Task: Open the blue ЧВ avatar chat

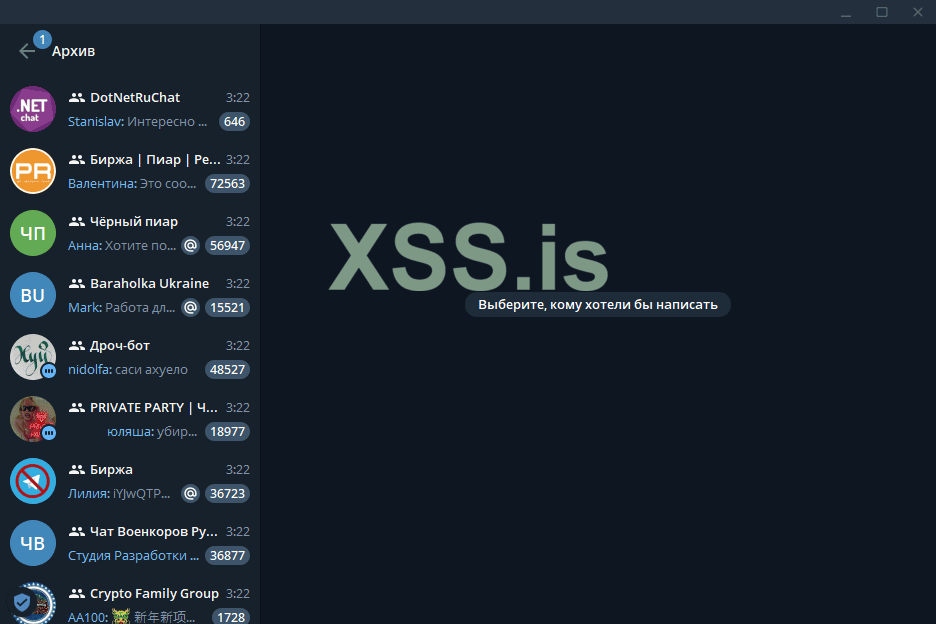Action: 33,543
